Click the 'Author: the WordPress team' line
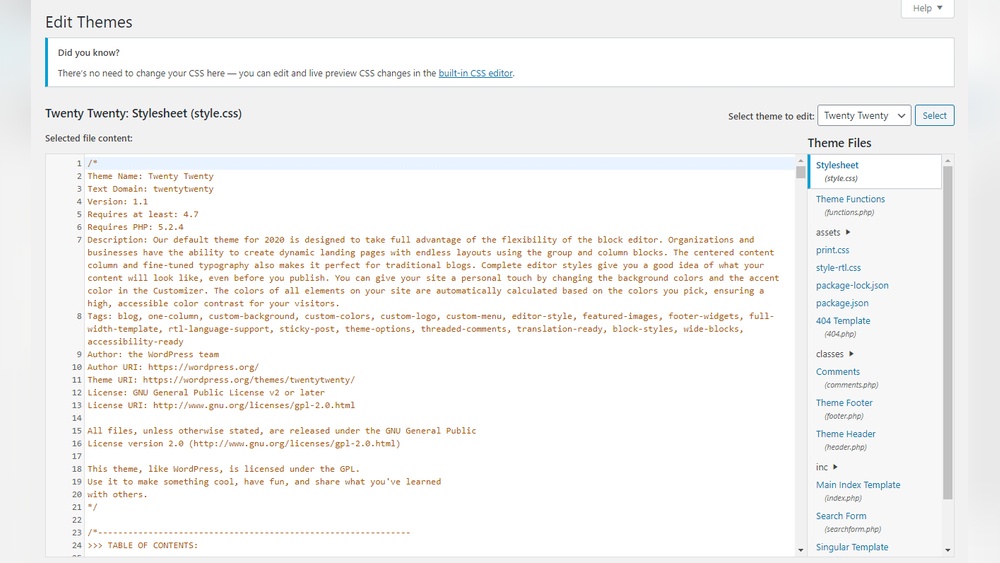This screenshot has height=563, width=1000. point(153,355)
